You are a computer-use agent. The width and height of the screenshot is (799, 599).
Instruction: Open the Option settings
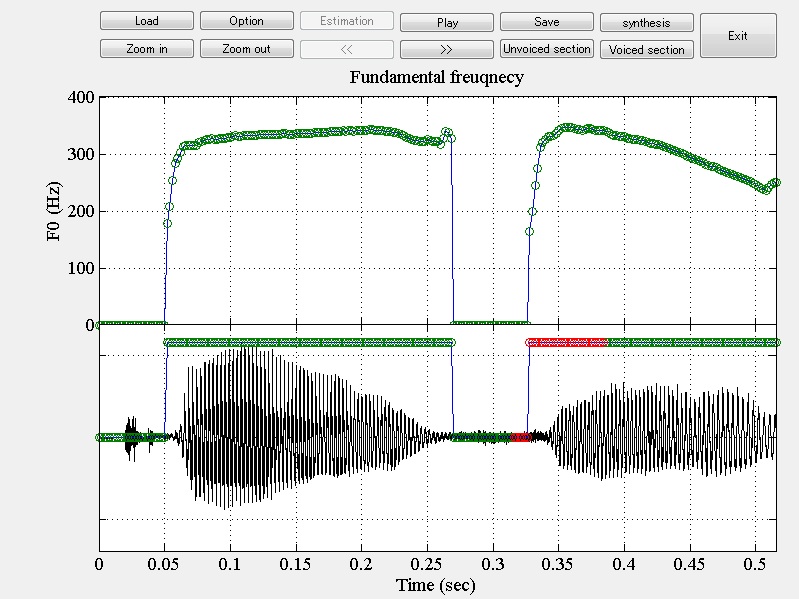[x=247, y=21]
